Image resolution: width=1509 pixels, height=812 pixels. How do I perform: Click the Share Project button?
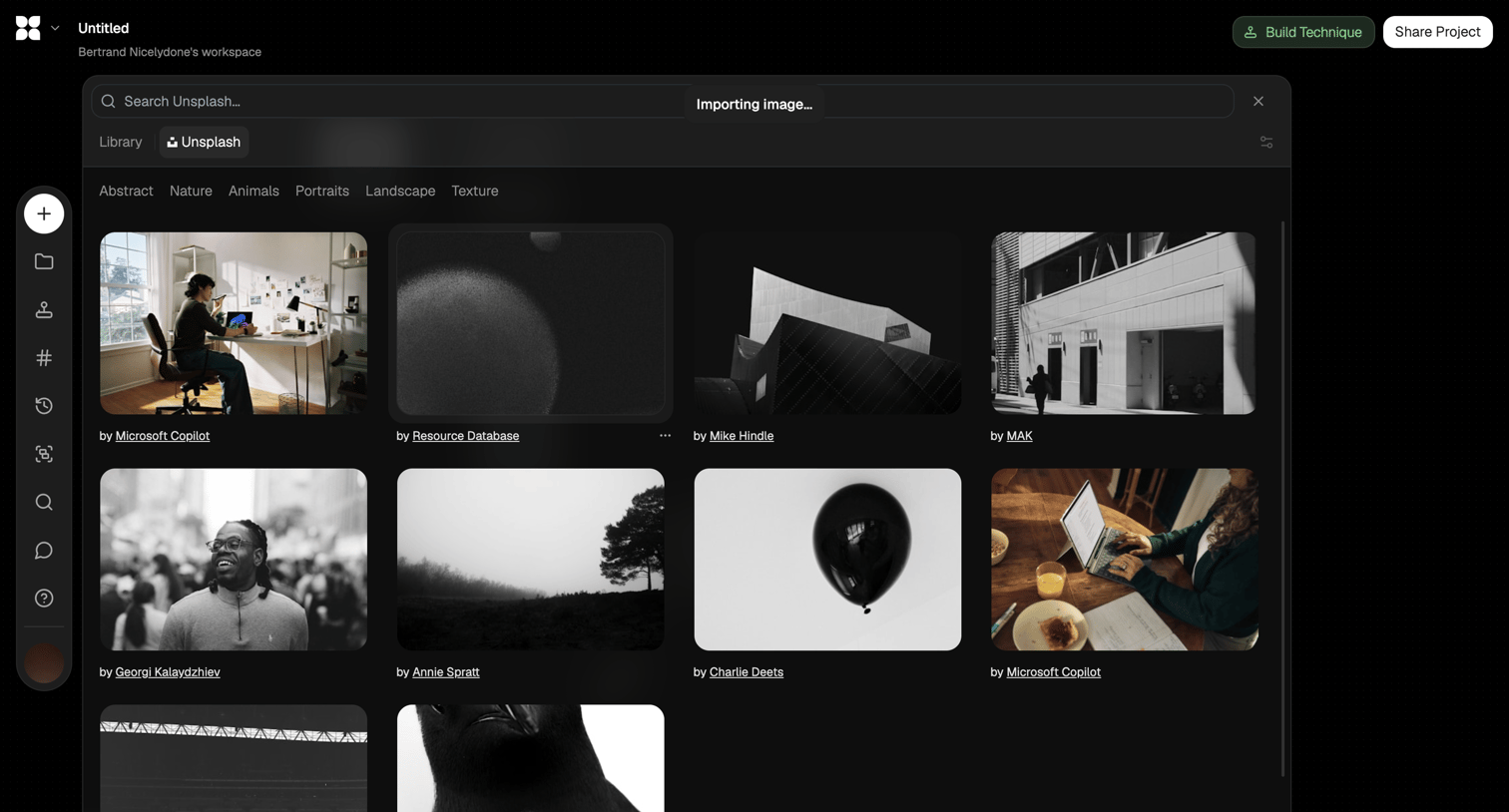pos(1437,32)
